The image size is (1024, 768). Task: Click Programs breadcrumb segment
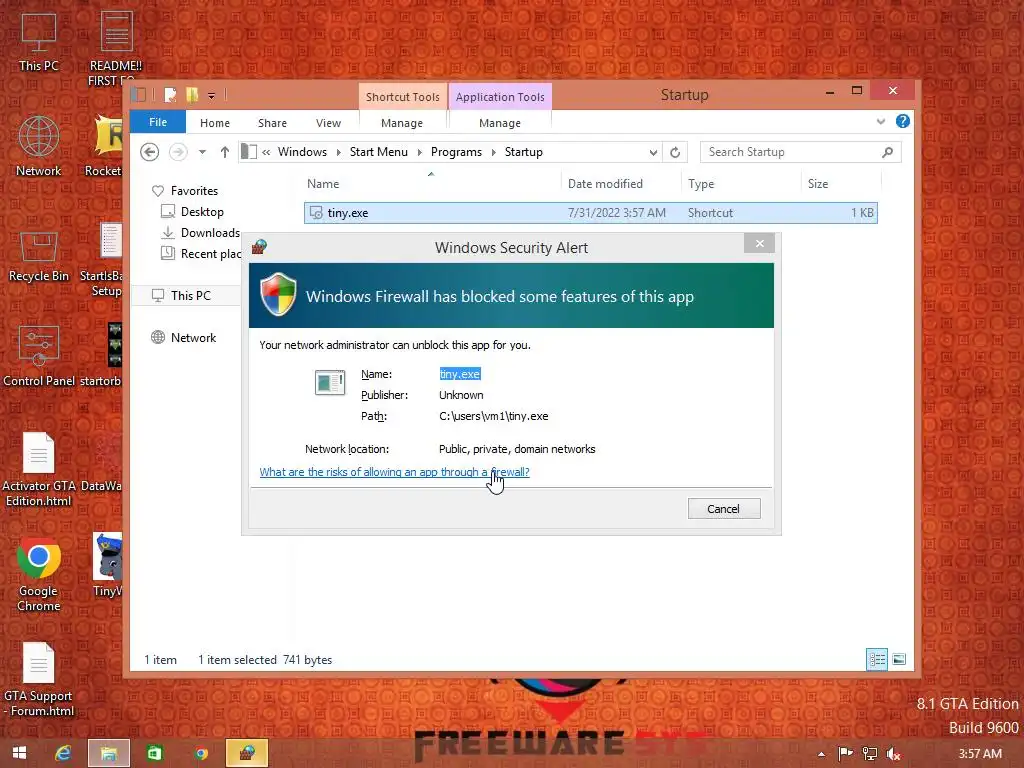click(x=456, y=152)
